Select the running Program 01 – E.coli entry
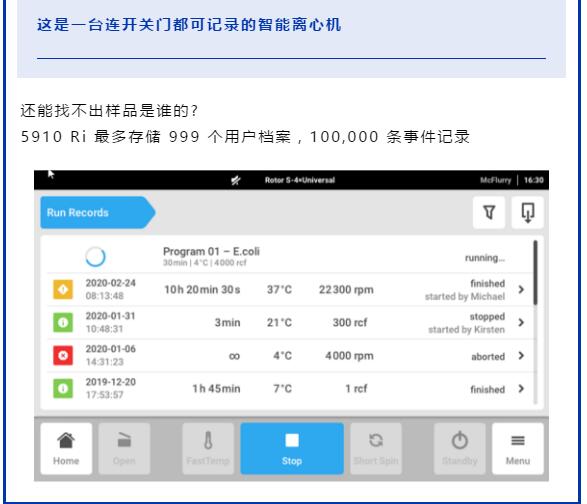 288,256
